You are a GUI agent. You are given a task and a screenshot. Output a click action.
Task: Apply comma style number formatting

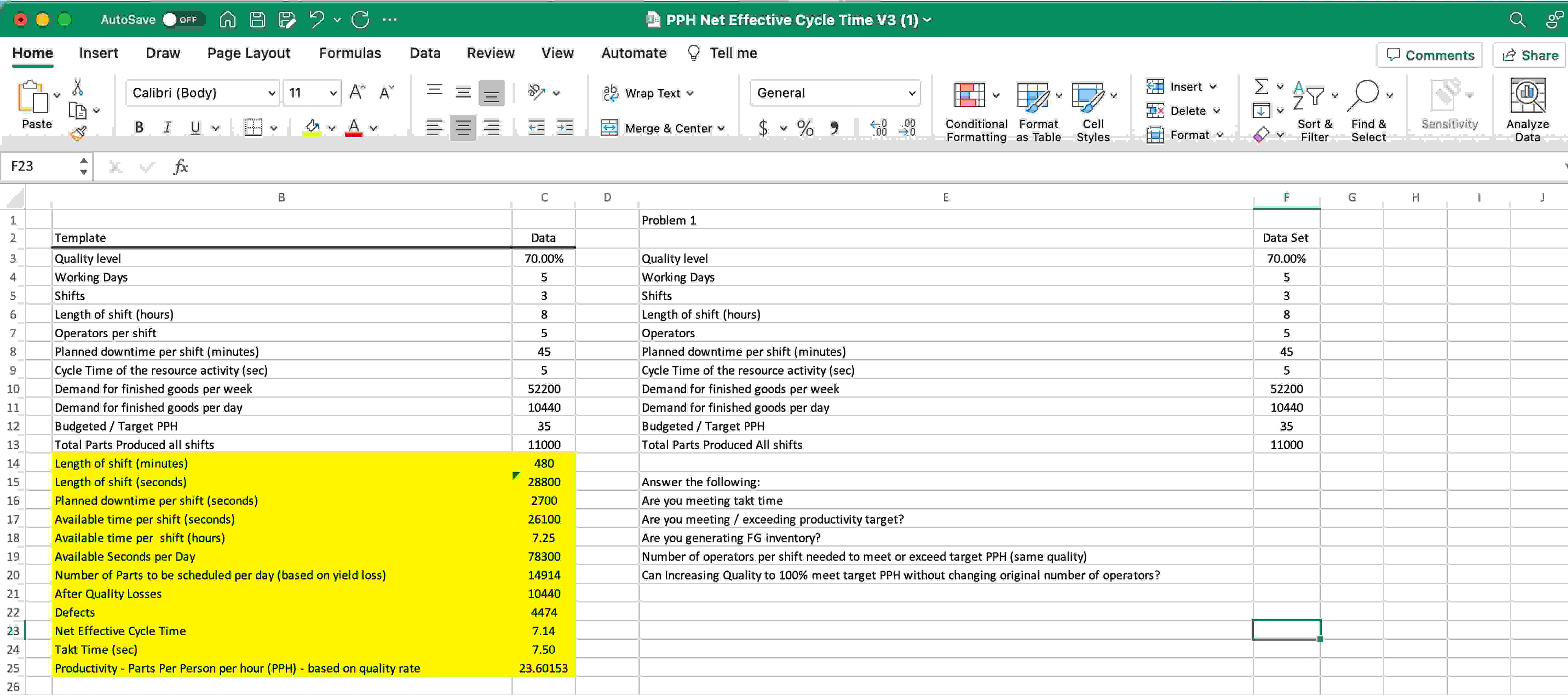(x=834, y=128)
